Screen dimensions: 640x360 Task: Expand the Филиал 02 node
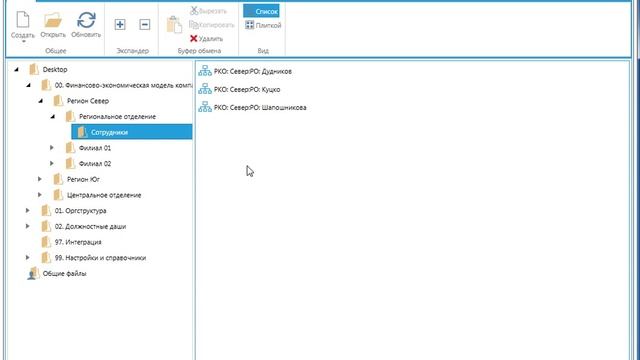click(51, 163)
